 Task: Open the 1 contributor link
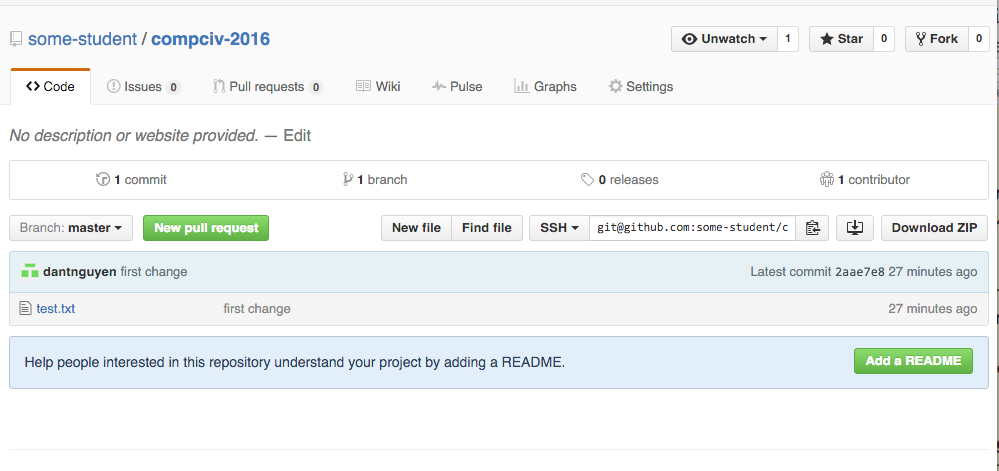coord(865,180)
